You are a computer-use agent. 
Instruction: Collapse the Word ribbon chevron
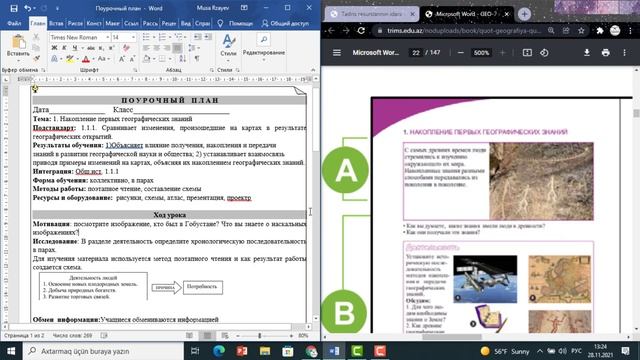(x=313, y=70)
